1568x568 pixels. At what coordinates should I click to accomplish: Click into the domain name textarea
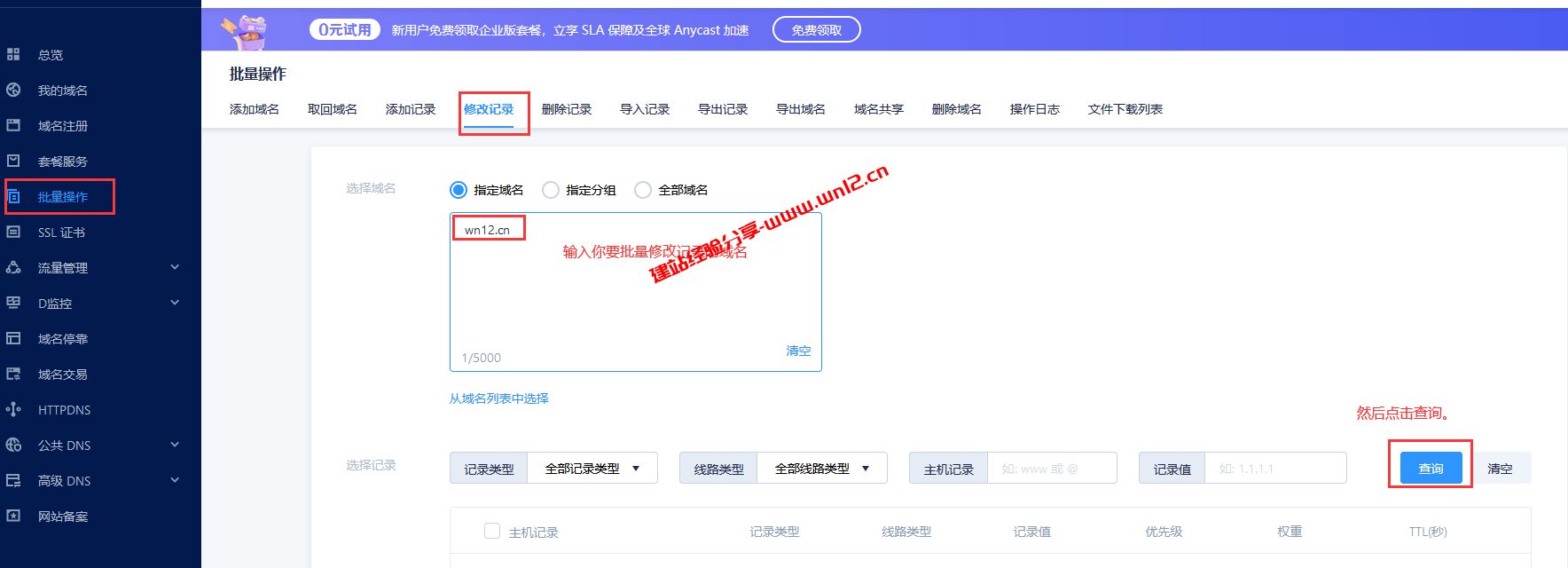[636, 292]
